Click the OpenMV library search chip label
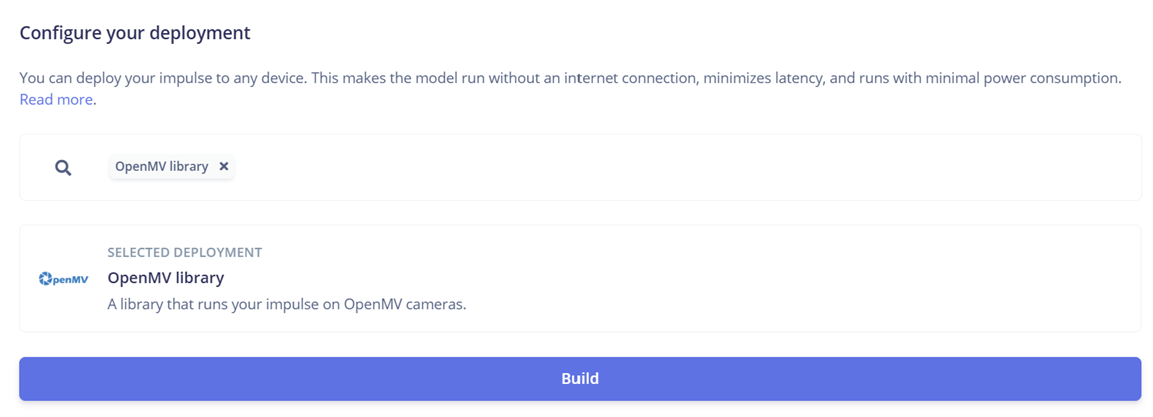Image resolution: width=1153 pixels, height=417 pixels. pyautogui.click(x=161, y=167)
